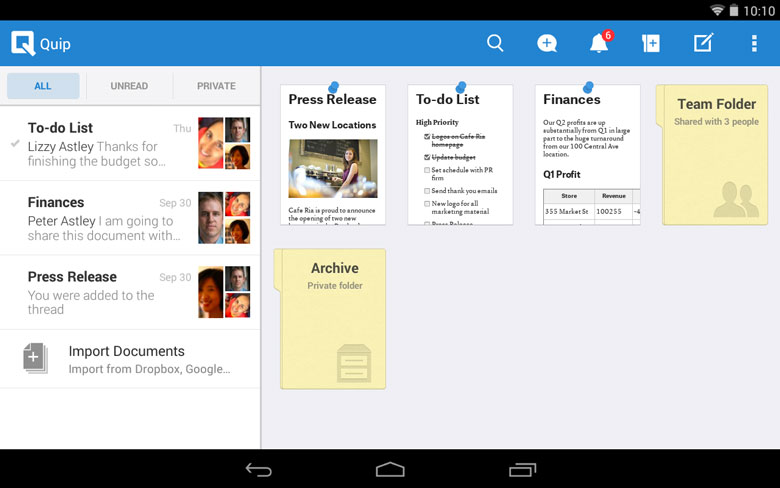Switch to the ALL tab
This screenshot has width=780, height=488.
click(x=43, y=86)
